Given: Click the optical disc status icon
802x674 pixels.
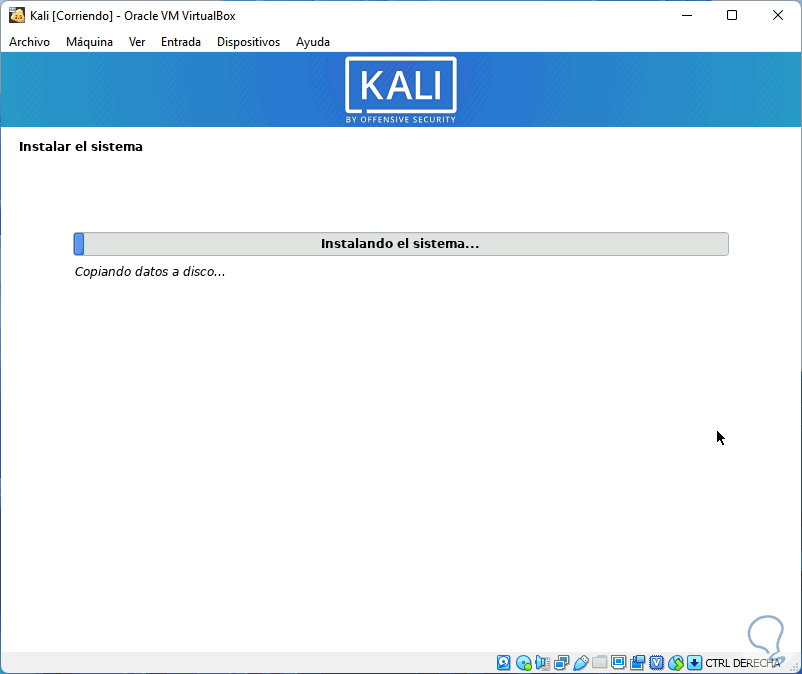Looking at the screenshot, I should click(523, 663).
